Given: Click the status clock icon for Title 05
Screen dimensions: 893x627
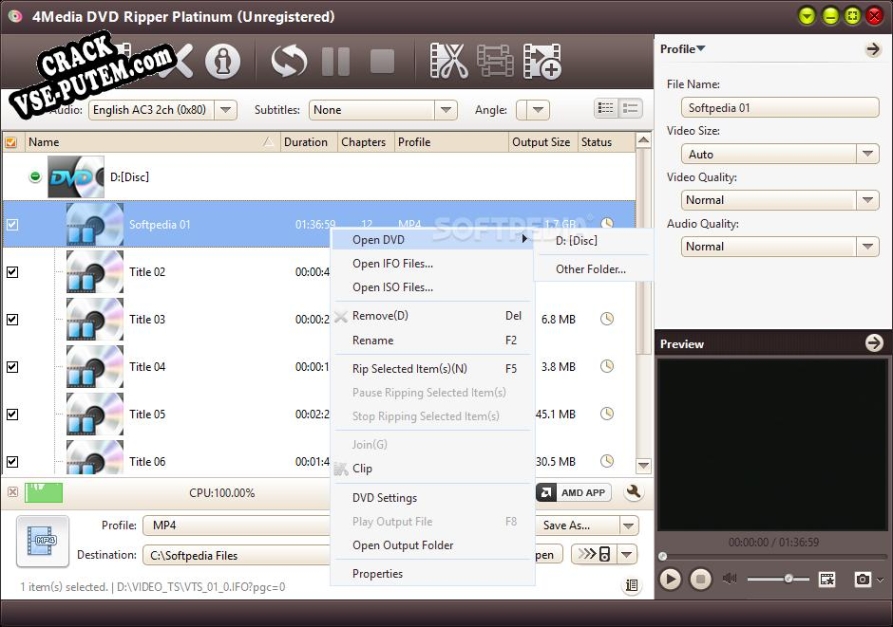Looking at the screenshot, I should 607,413.
